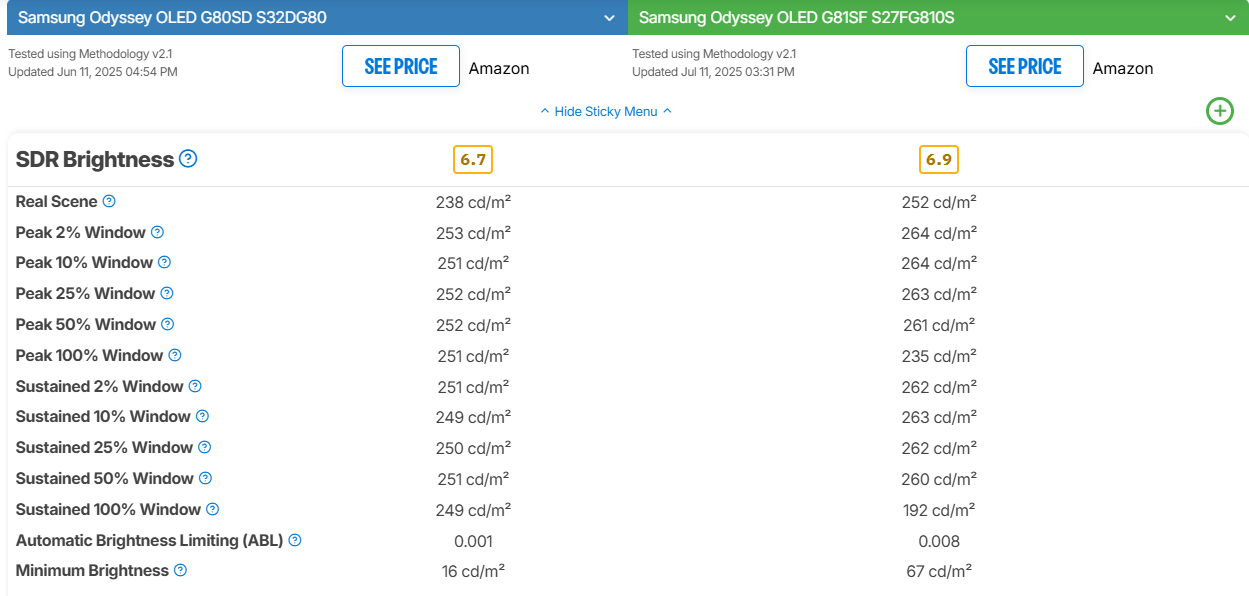Screen dimensions: 1249x596
Task: Click 'Updated Jun 11, 2025 04:54 PM' text
Action: (x=93, y=72)
